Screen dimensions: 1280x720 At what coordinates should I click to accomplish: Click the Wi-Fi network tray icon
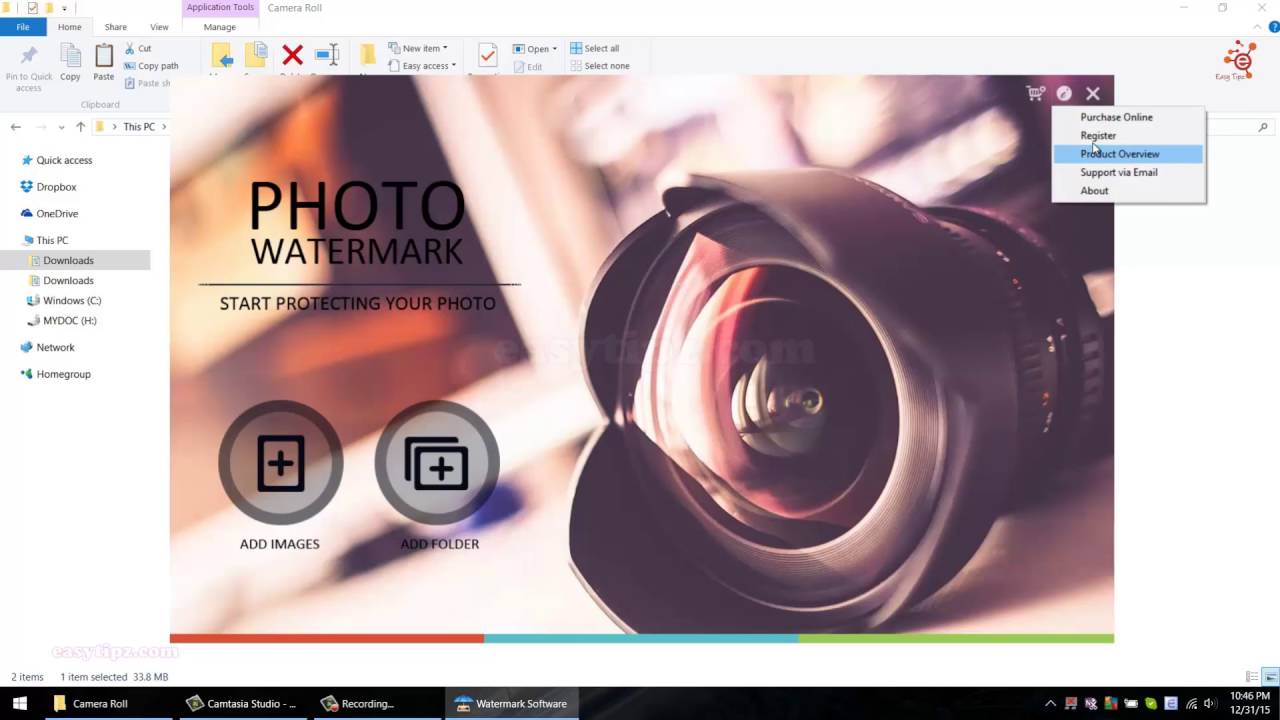point(1191,704)
